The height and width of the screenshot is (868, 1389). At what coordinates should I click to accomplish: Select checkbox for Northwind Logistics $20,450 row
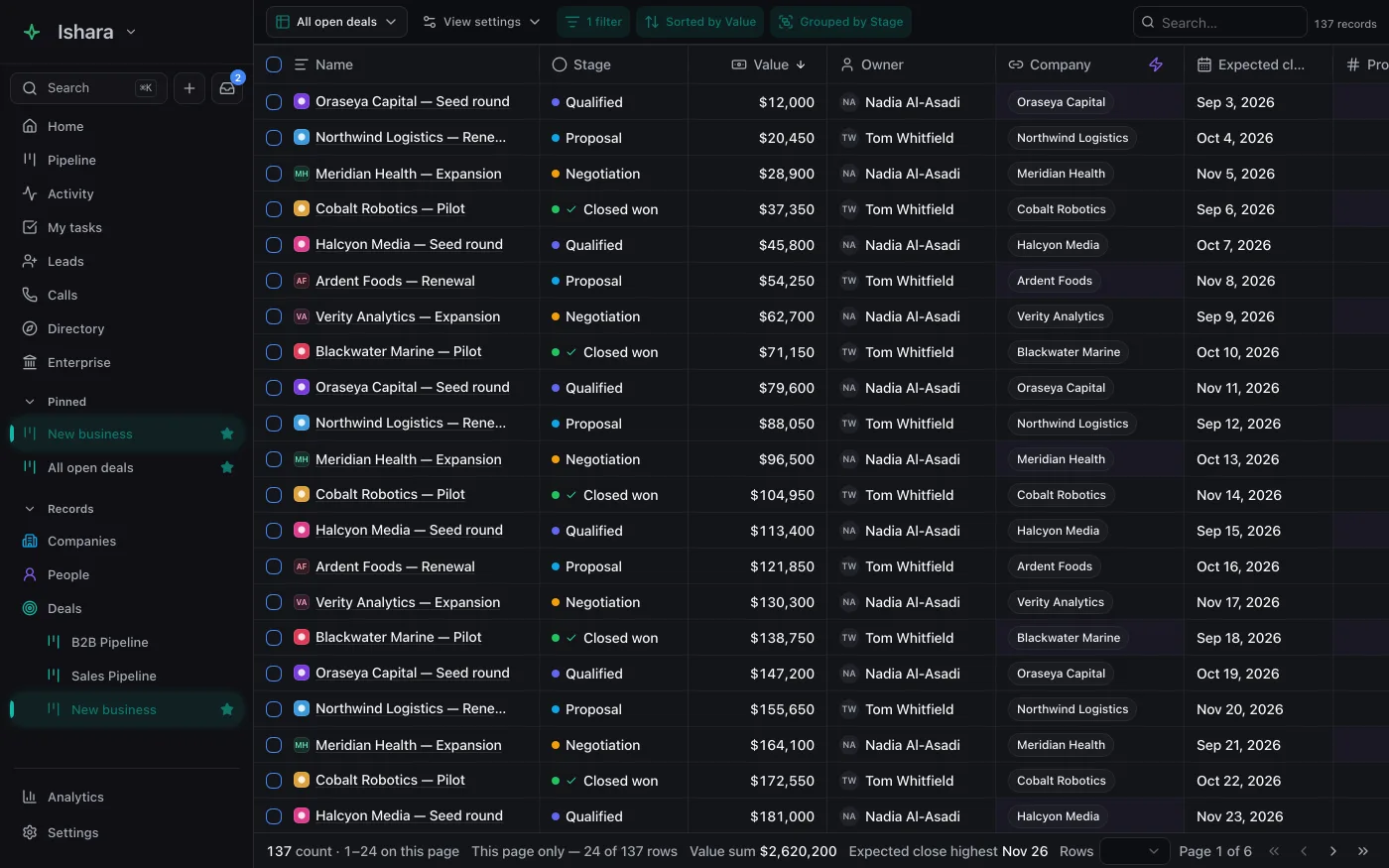274,138
